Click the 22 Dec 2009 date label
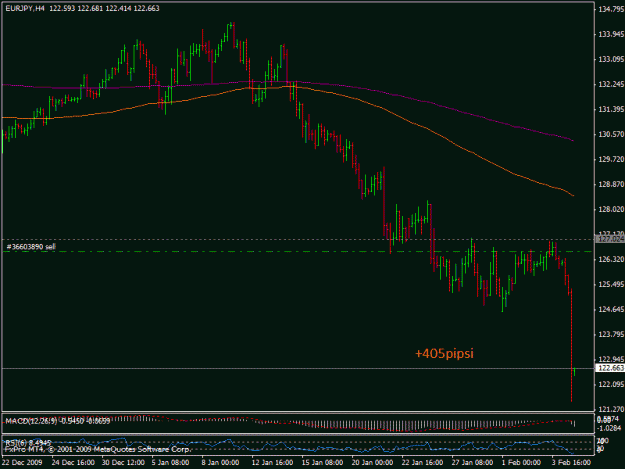This screenshot has height=469, width=625. pos(22,463)
